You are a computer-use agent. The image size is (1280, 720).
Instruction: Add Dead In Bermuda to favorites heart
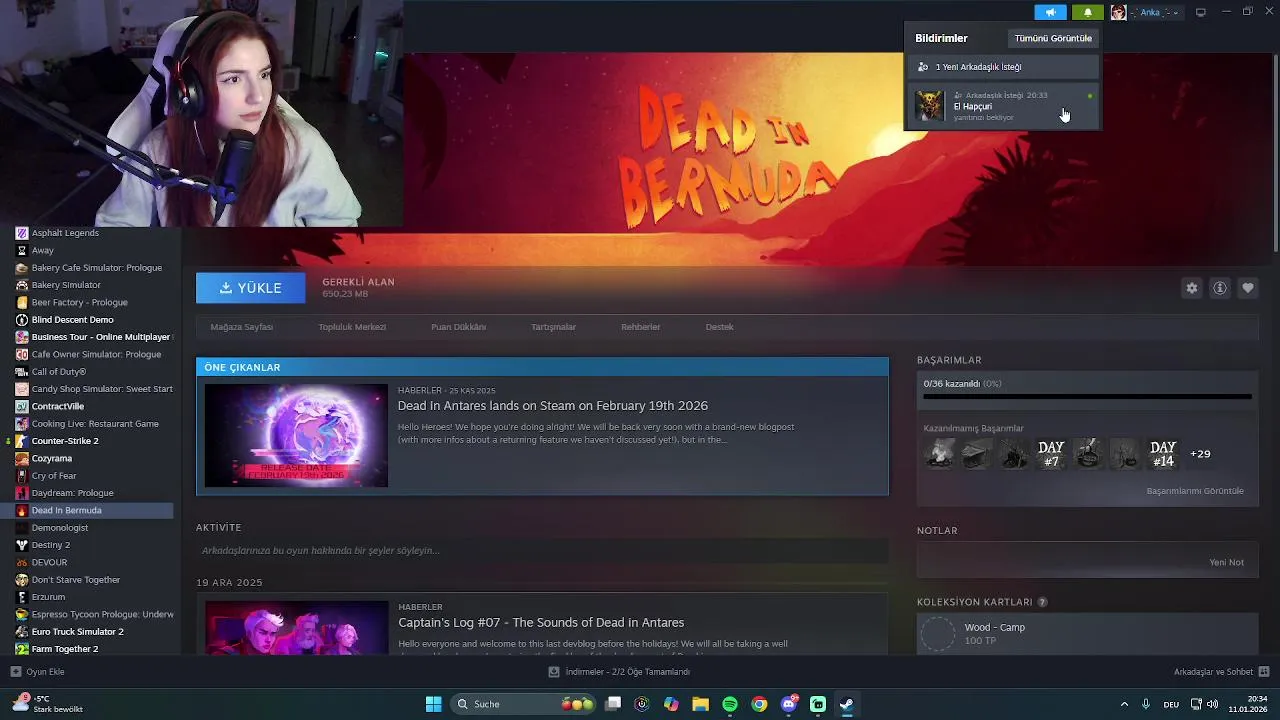[1248, 288]
